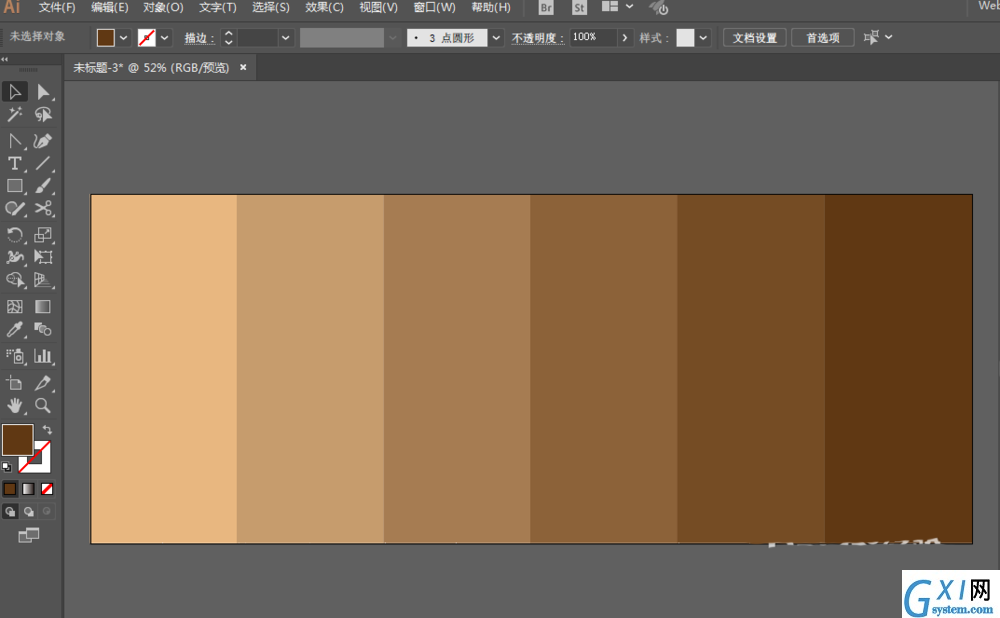Select the Artboard tool
The width and height of the screenshot is (1000, 618).
coord(15,383)
